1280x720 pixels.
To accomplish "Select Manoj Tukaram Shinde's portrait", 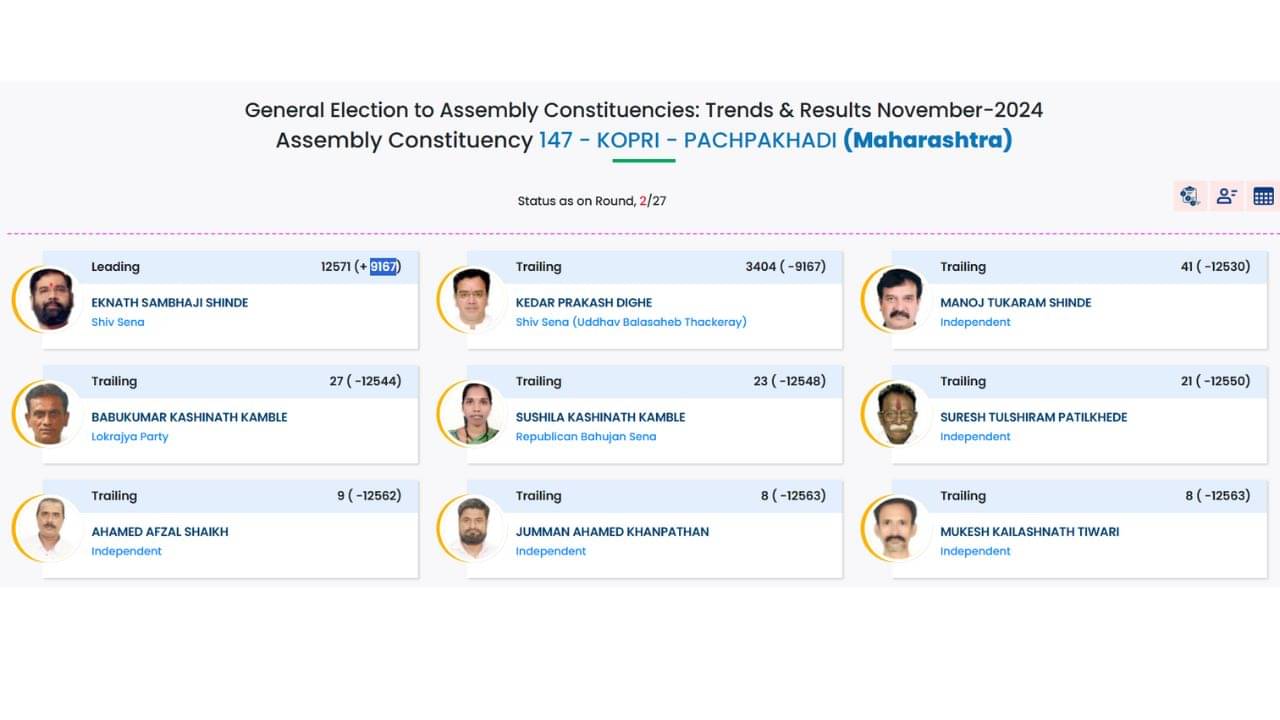I will coord(897,299).
